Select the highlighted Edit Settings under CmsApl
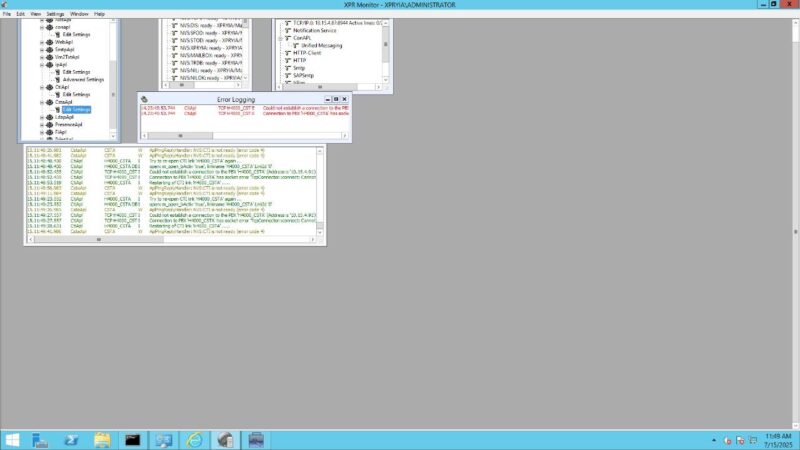This screenshot has width=800, height=450. point(76,109)
